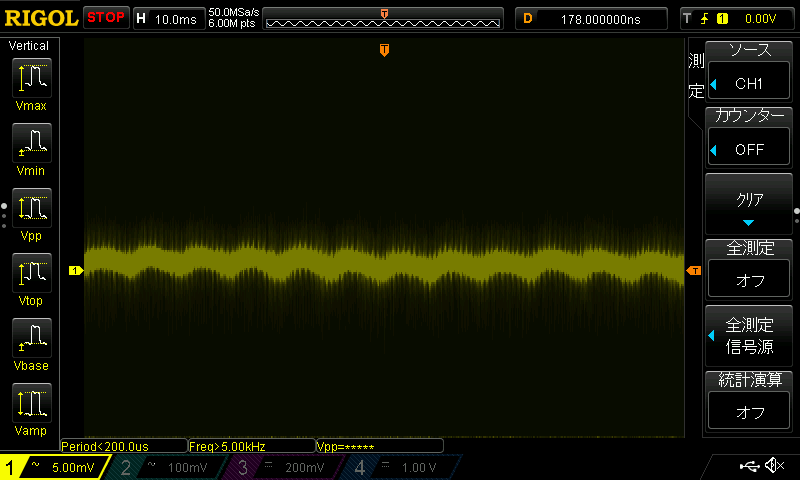The height and width of the screenshot is (480, 800).
Task: Select the Vmax measurement icon
Action: coord(32,78)
